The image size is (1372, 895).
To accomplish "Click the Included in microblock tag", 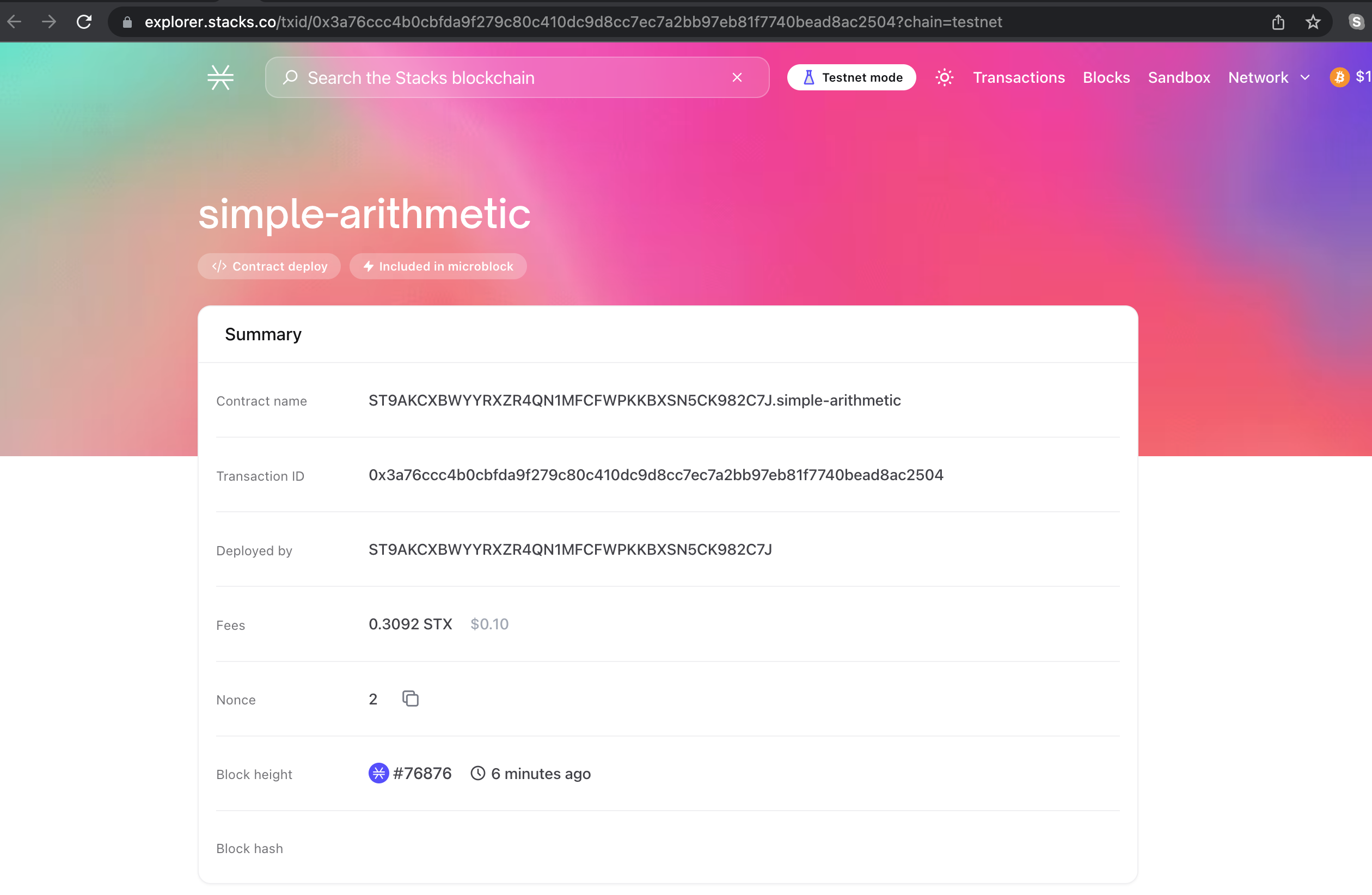I will tap(438, 266).
